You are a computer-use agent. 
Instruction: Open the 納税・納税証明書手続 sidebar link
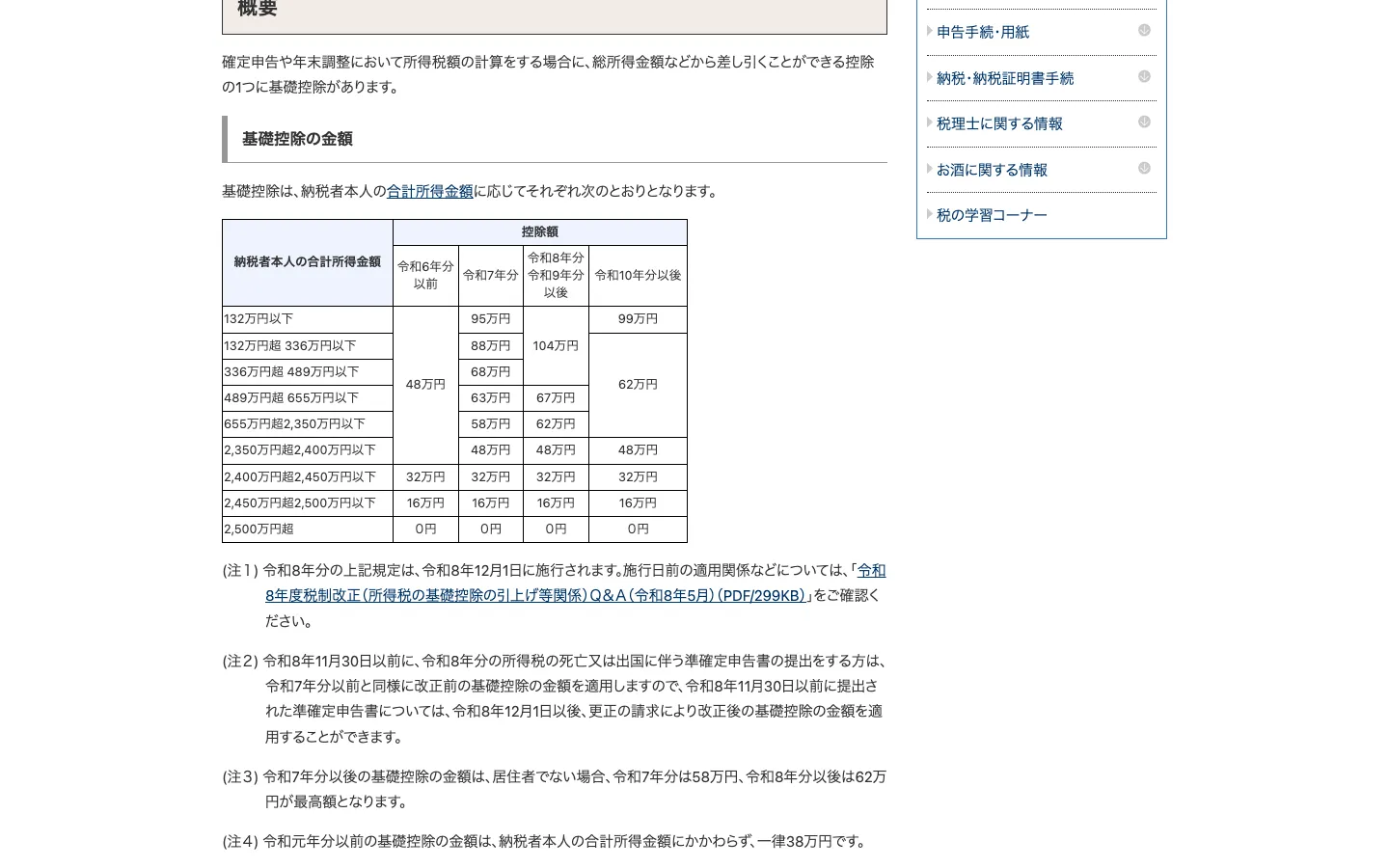click(1005, 78)
